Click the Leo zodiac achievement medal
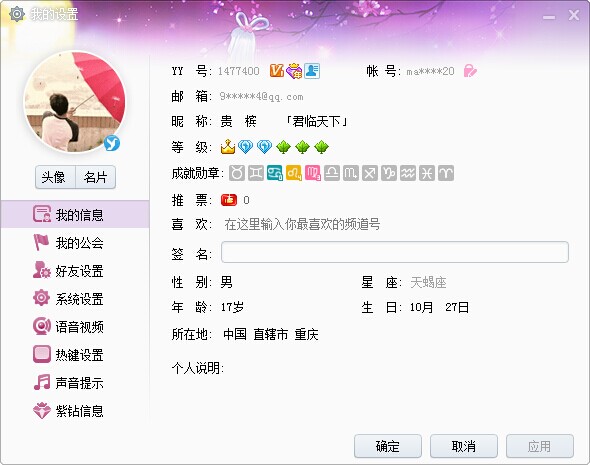 (294, 173)
